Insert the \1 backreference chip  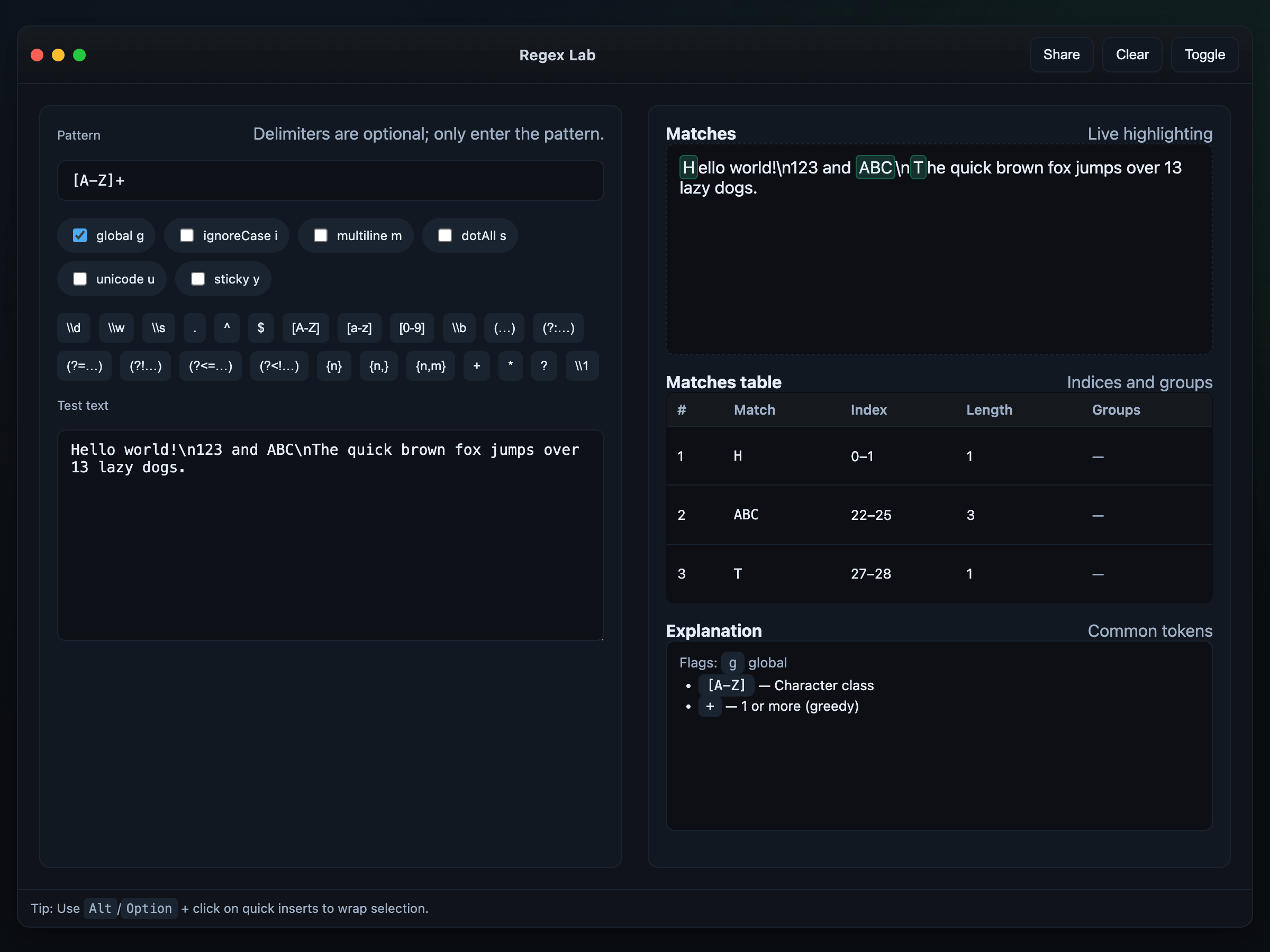point(582,365)
